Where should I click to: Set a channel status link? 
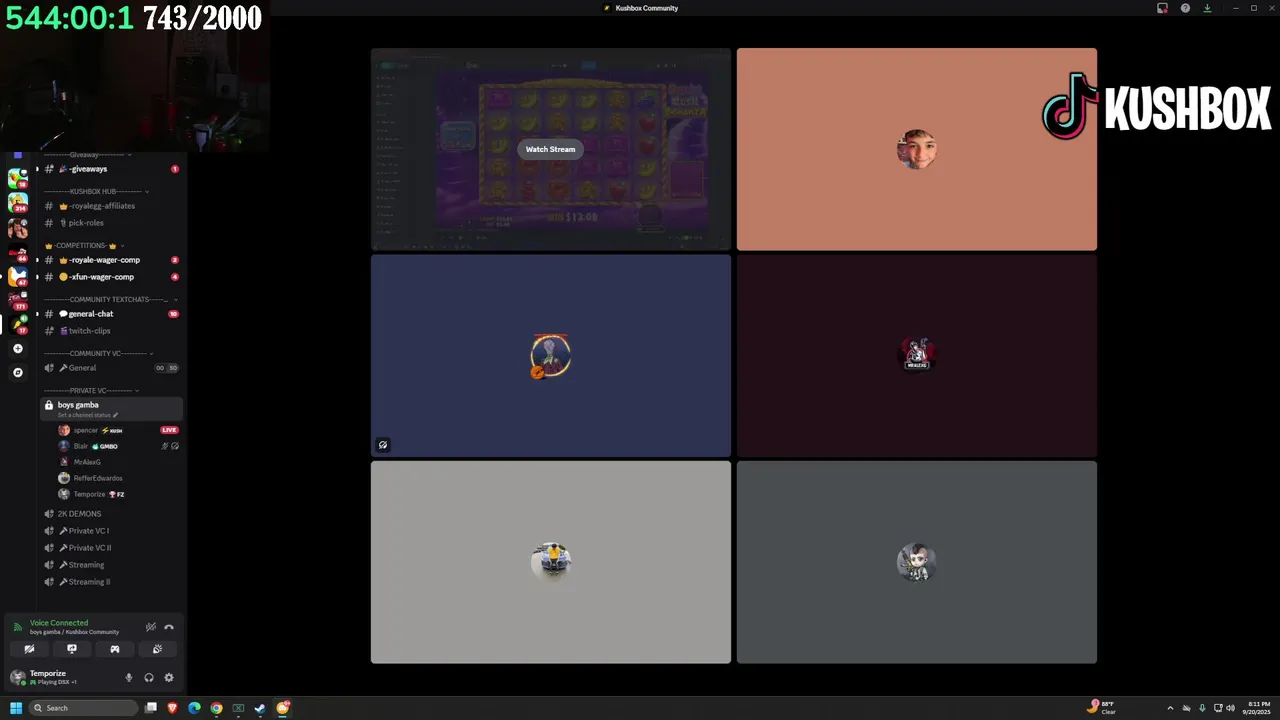(x=88, y=415)
